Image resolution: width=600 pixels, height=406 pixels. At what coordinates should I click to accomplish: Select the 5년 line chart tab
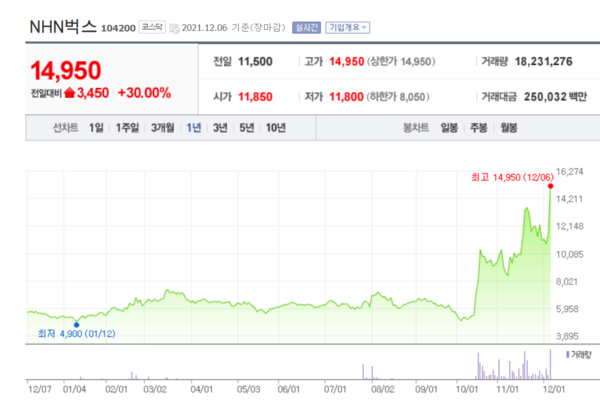(x=246, y=128)
